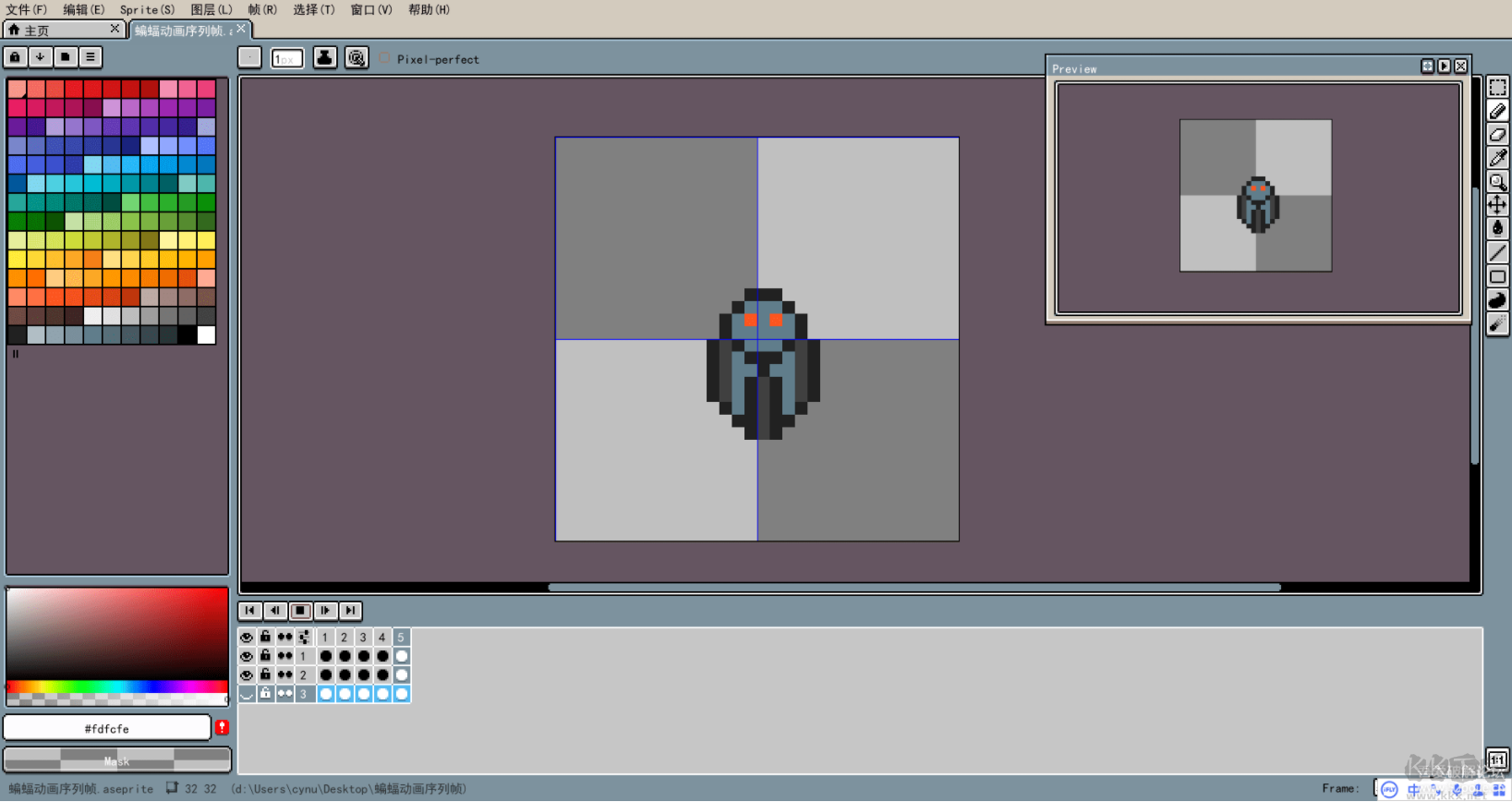
Task: Pick the white swatch in the palette
Action: (x=206, y=334)
